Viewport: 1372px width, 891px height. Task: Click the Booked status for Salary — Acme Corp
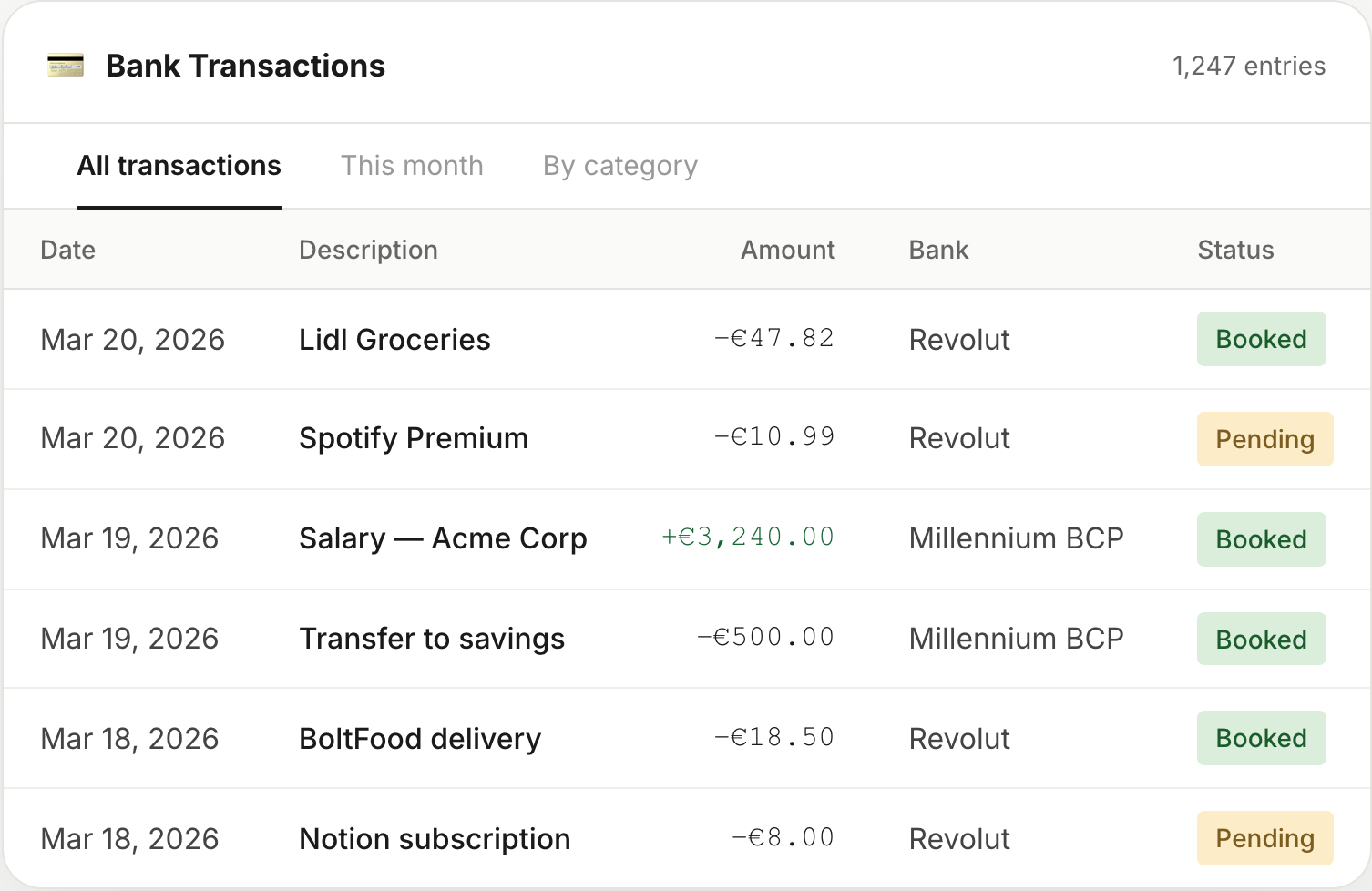click(1261, 538)
